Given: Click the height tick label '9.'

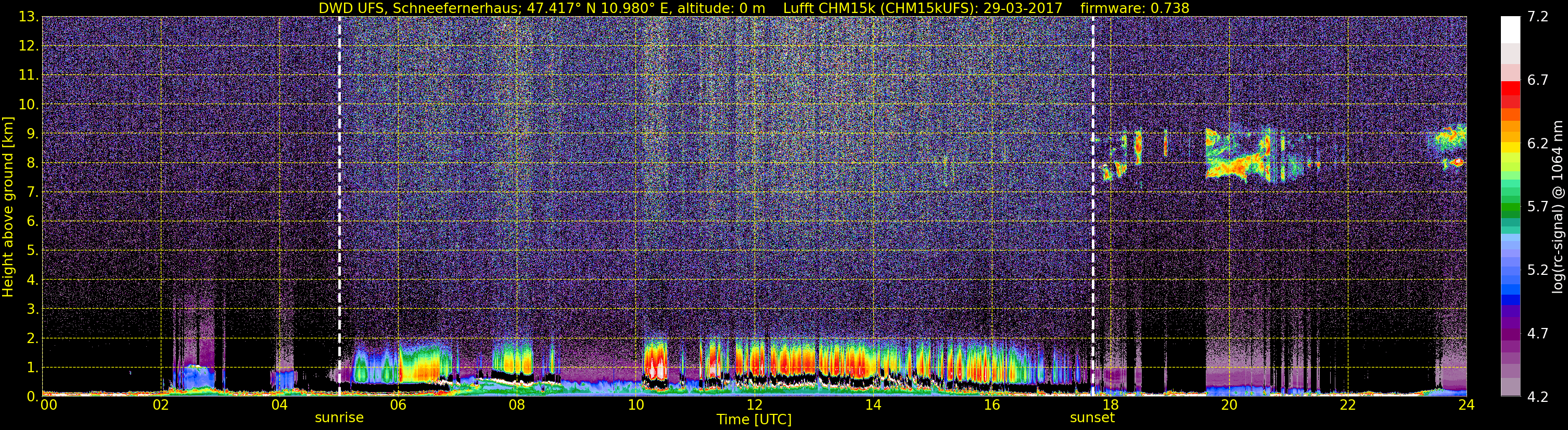Looking at the screenshot, I should click(x=32, y=133).
